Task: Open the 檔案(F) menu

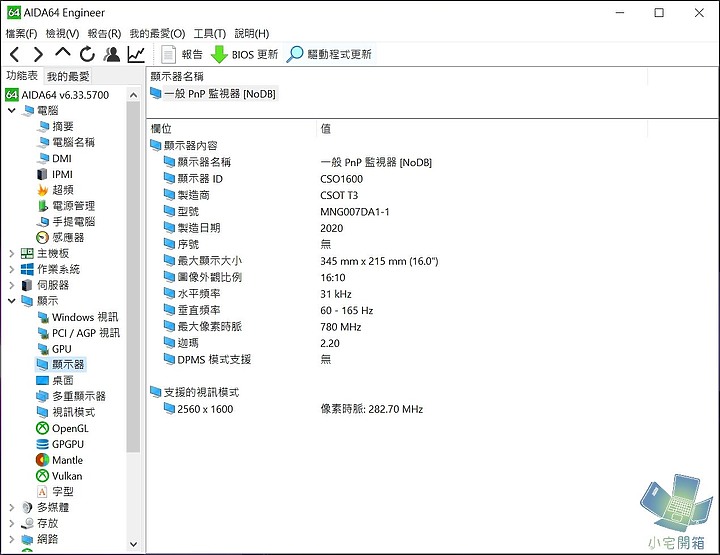Action: [x=21, y=34]
